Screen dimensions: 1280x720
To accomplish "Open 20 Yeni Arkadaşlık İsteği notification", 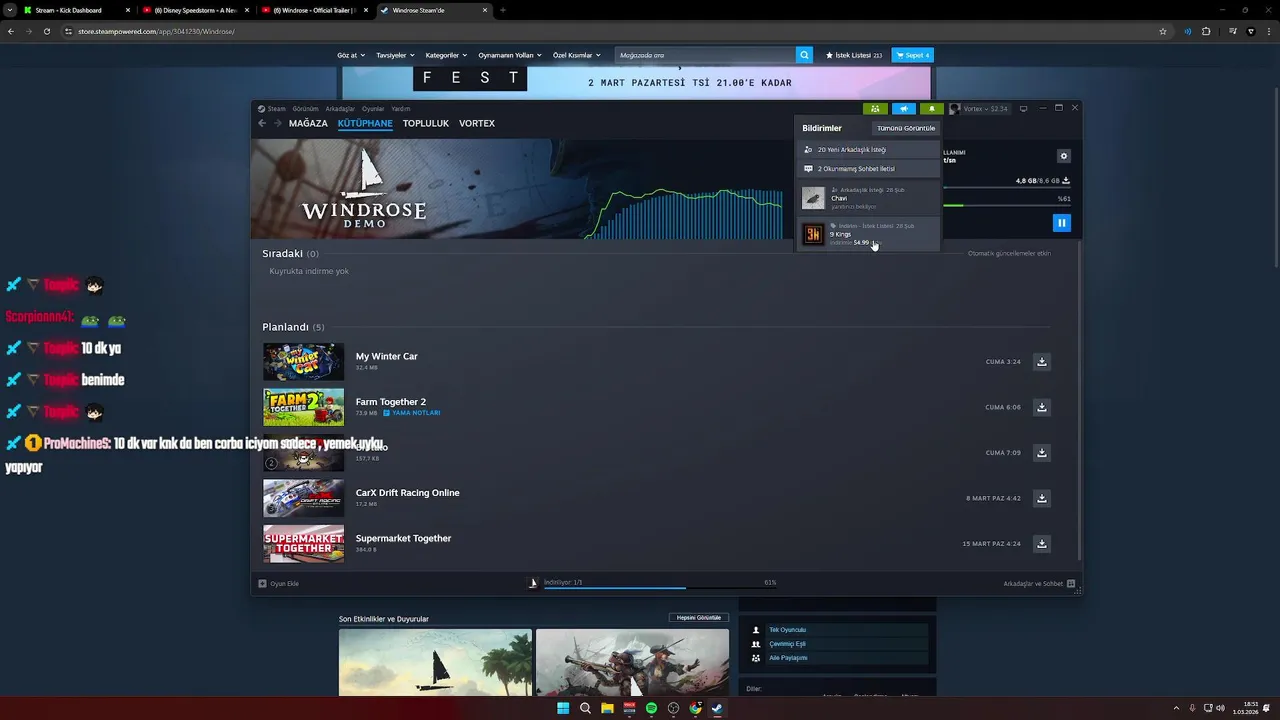I will coord(870,149).
